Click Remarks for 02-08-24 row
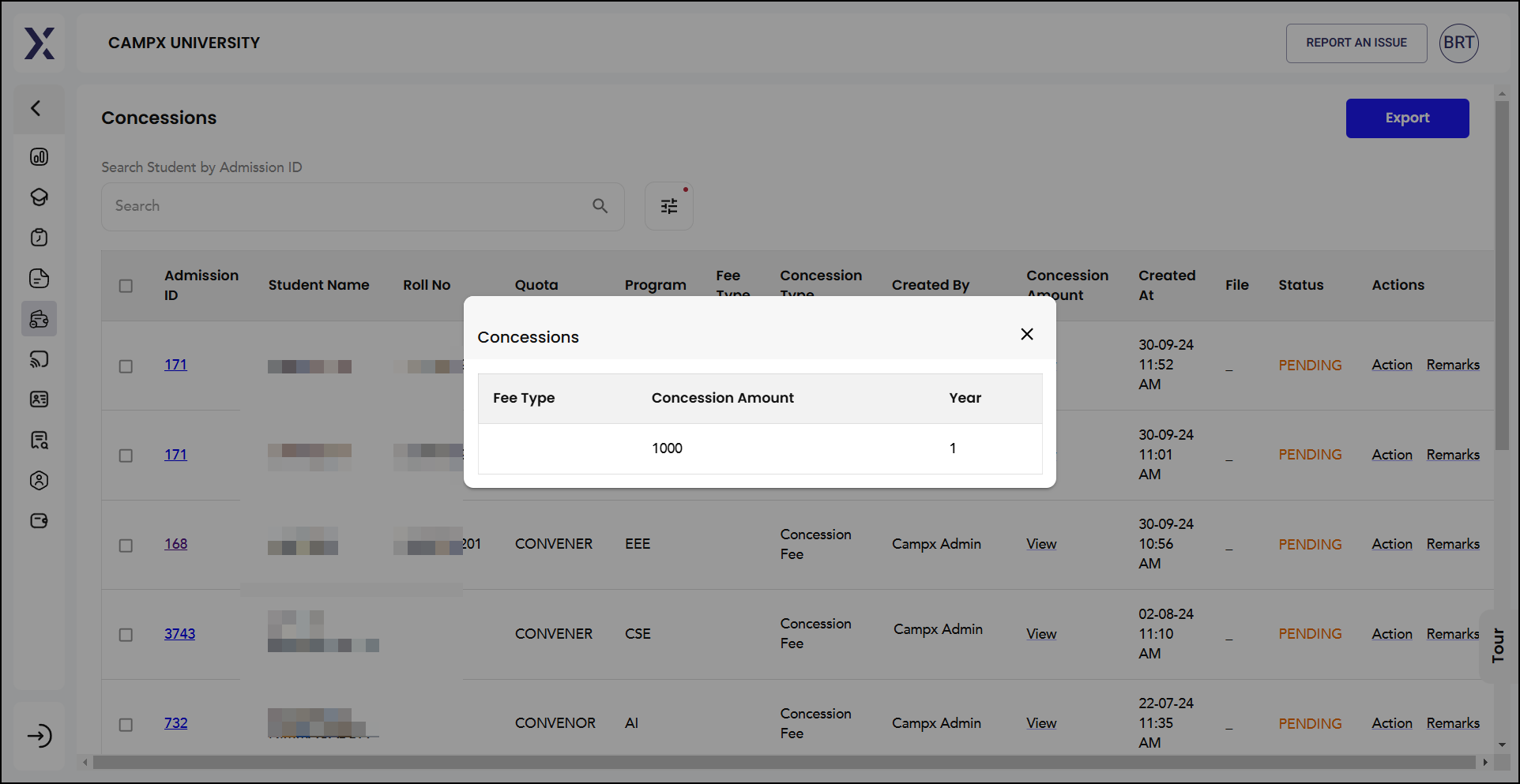Viewport: 1520px width, 784px height. (x=1452, y=634)
